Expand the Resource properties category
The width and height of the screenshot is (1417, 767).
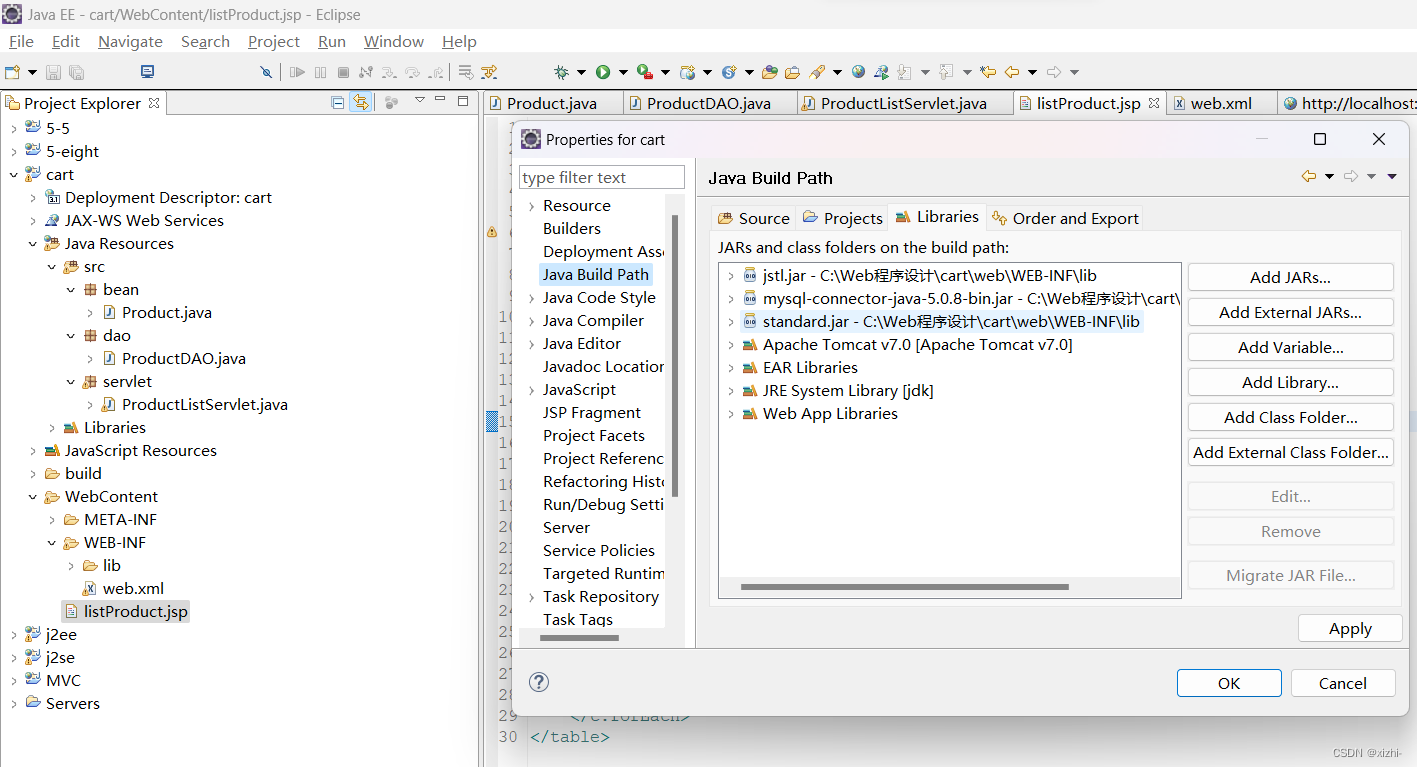point(531,206)
